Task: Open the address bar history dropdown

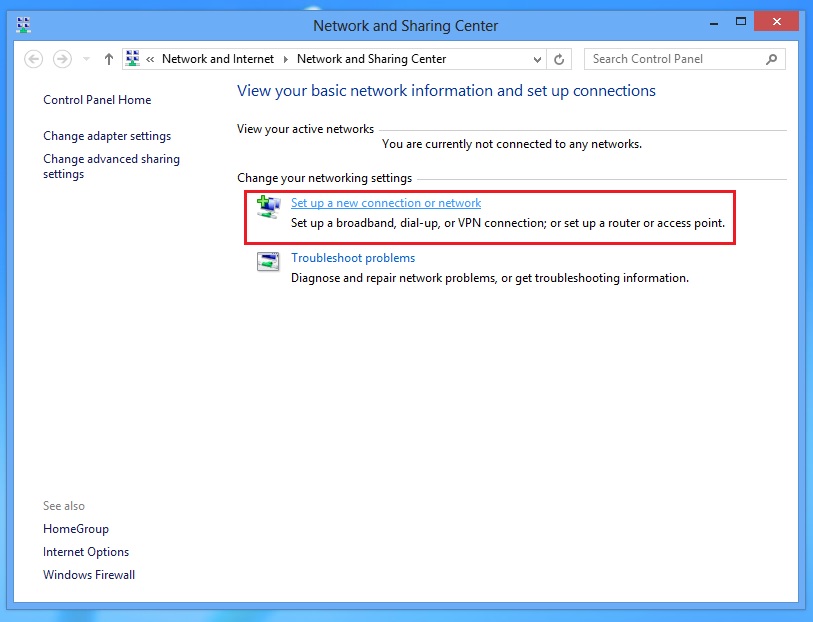Action: click(537, 60)
